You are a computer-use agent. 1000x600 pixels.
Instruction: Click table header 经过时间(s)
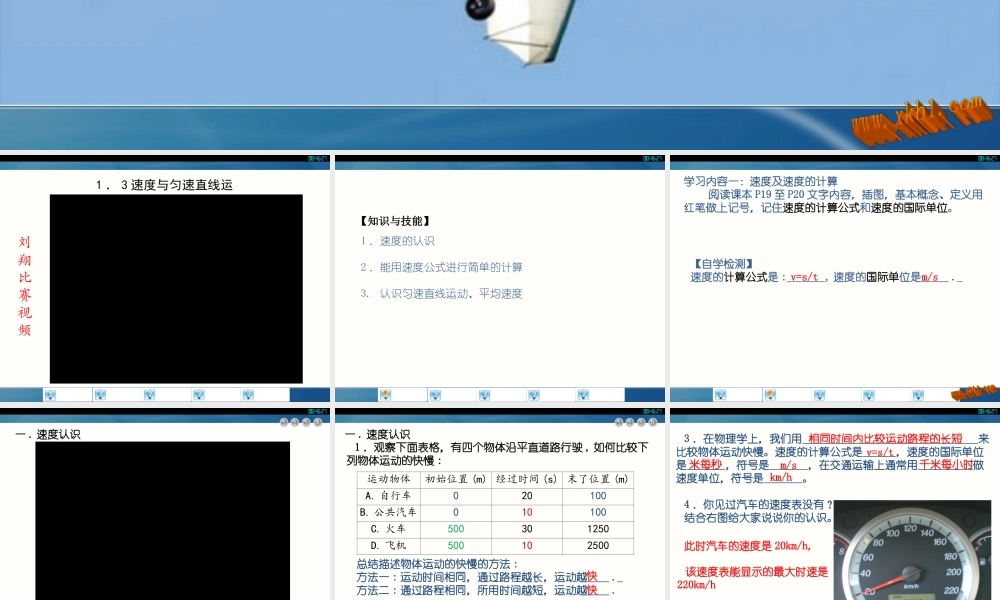coord(527,479)
